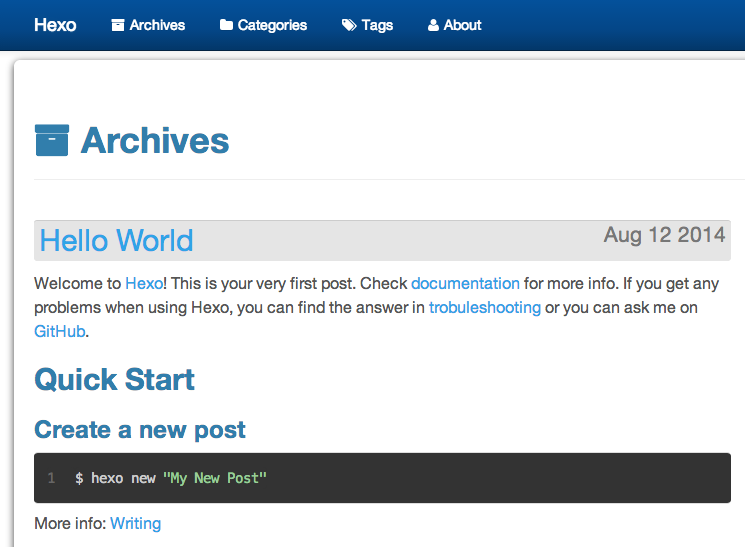Click the Hexo site logo text
This screenshot has width=745, height=547.
55,25
